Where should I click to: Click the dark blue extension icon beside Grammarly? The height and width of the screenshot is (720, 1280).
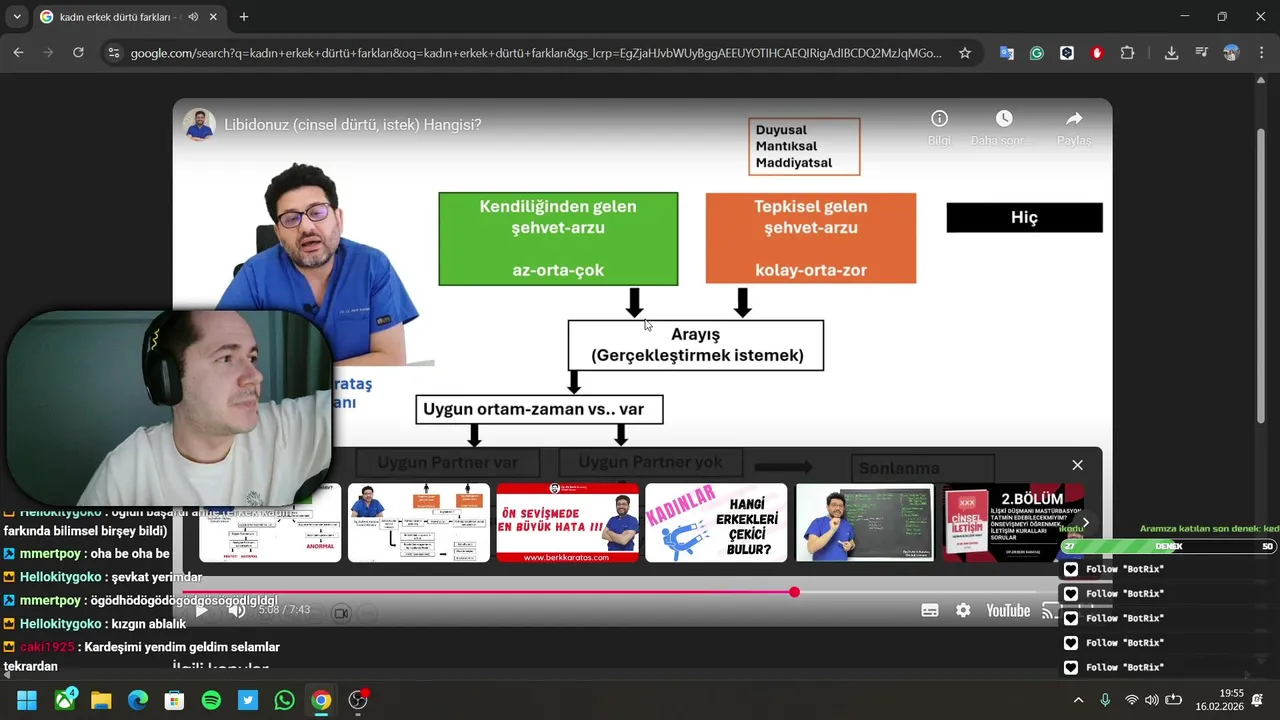point(1067,53)
